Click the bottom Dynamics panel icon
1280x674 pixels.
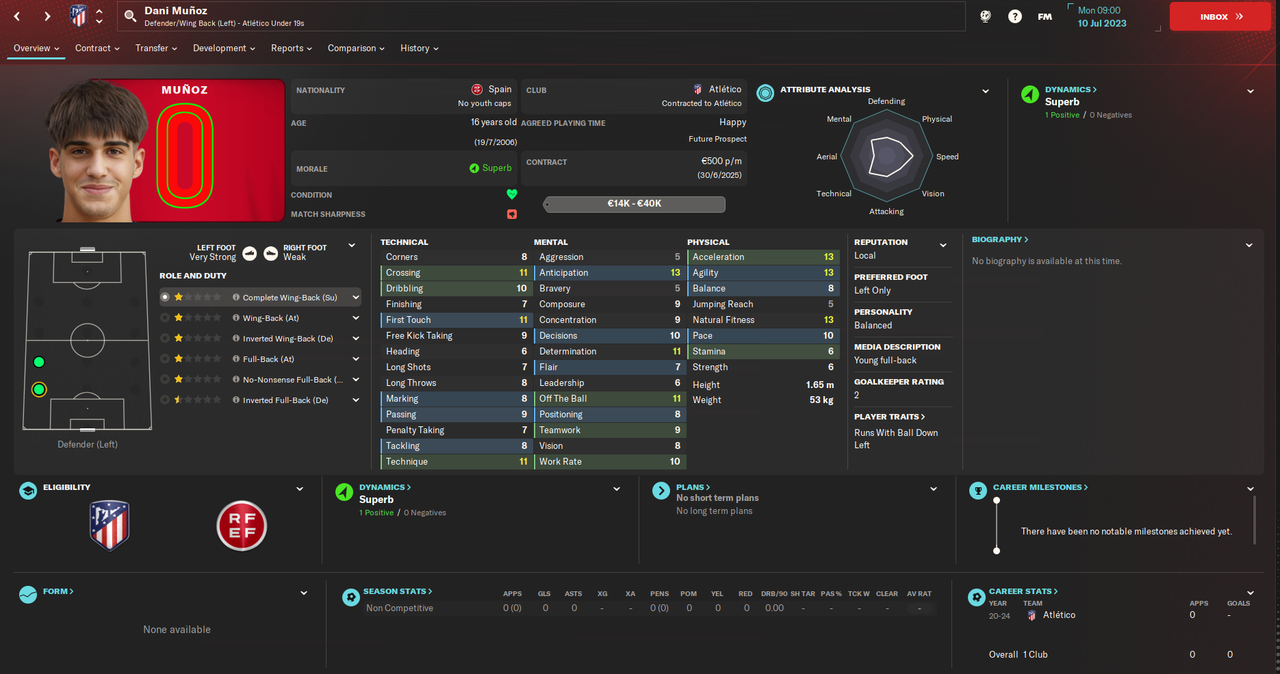tap(344, 491)
